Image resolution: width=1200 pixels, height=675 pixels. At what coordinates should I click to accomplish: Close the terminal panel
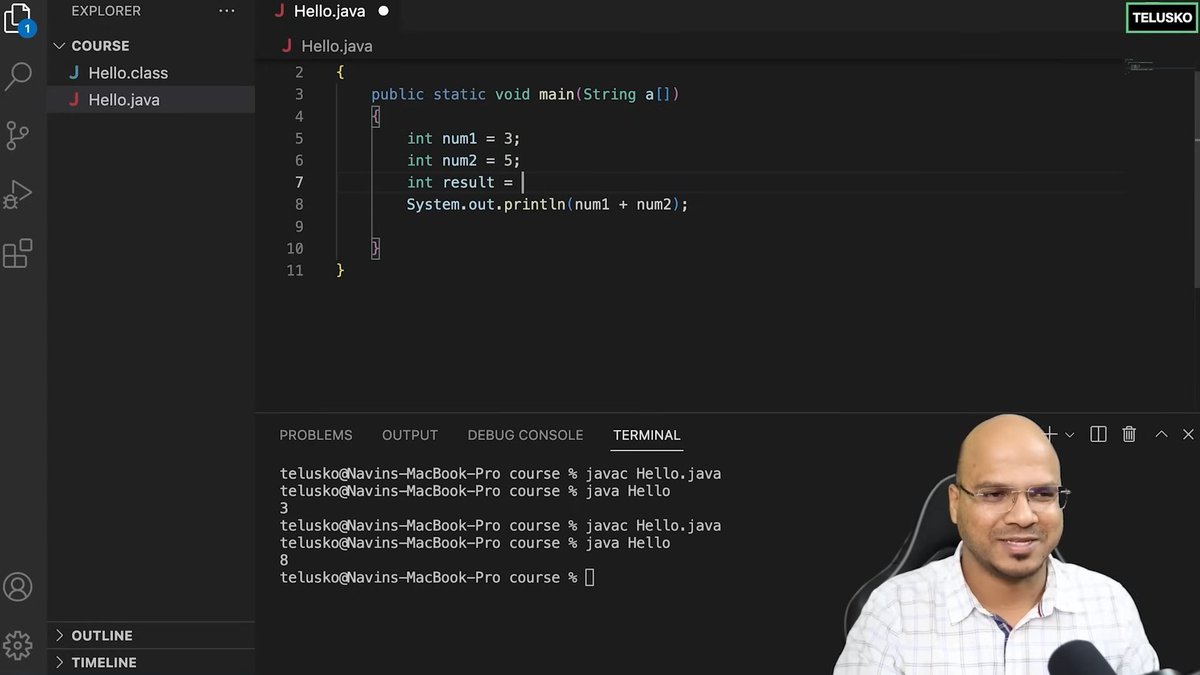click(1188, 434)
